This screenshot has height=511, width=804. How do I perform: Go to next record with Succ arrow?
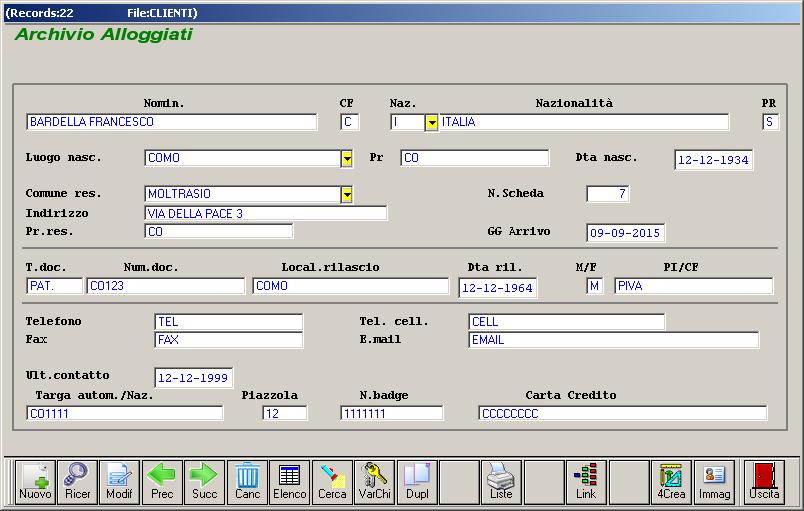coord(204,482)
